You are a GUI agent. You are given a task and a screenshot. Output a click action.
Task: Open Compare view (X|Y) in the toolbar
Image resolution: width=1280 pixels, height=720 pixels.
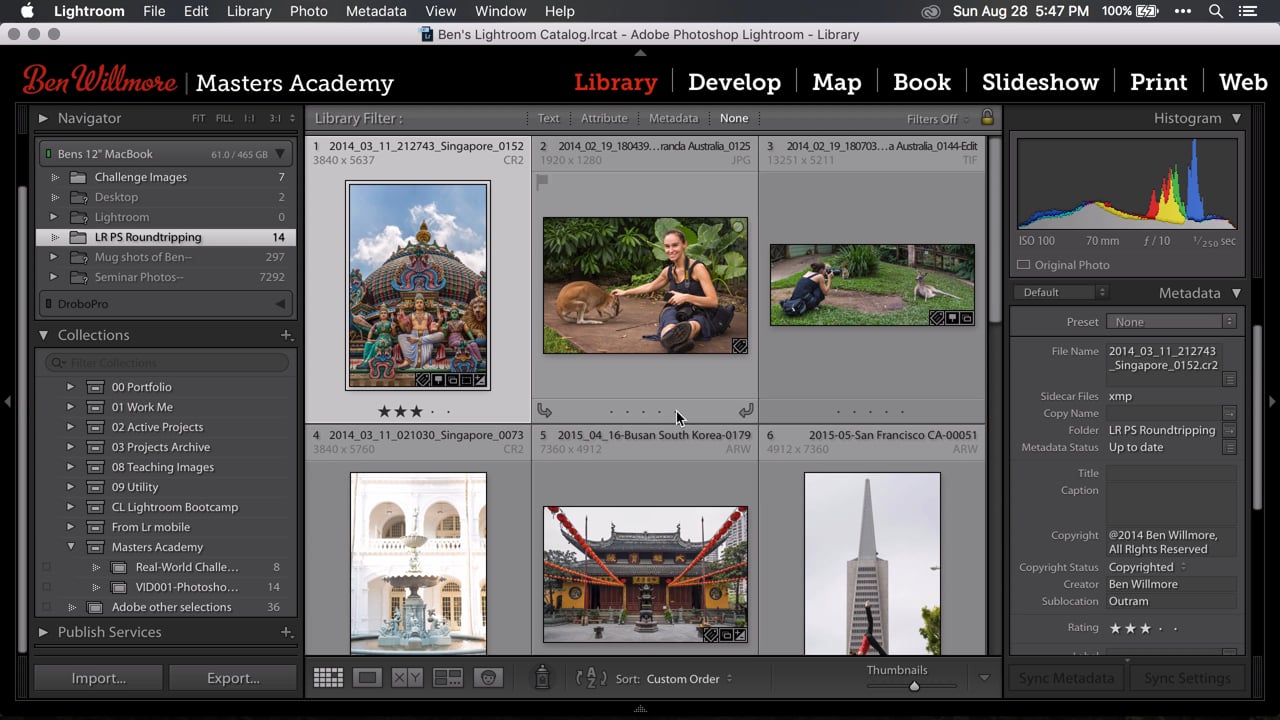pos(407,678)
